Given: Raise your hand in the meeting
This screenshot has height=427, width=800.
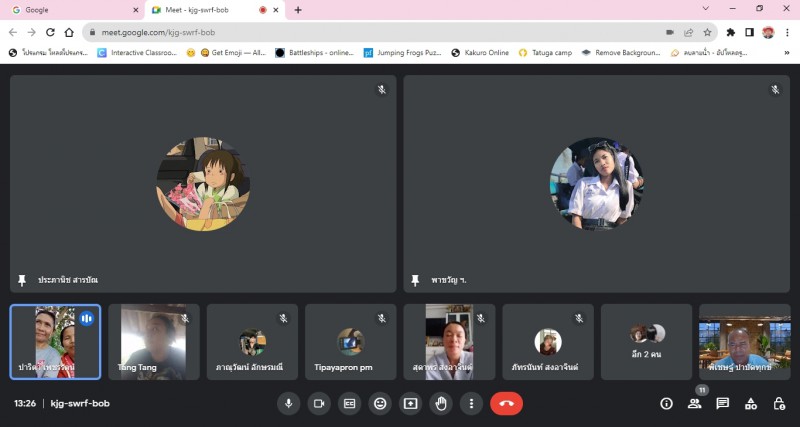Looking at the screenshot, I should 441,403.
